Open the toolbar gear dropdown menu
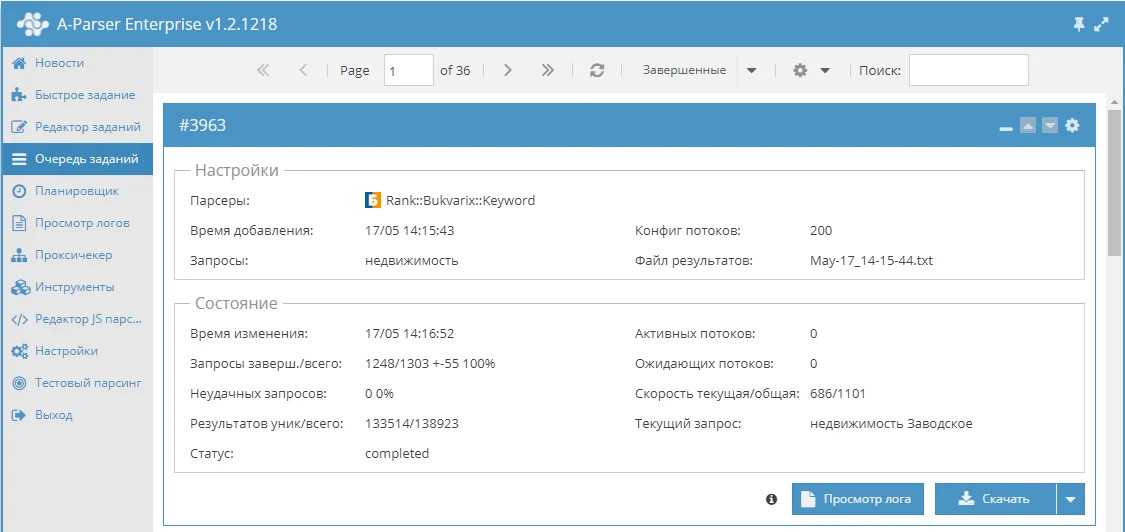 (x=811, y=71)
